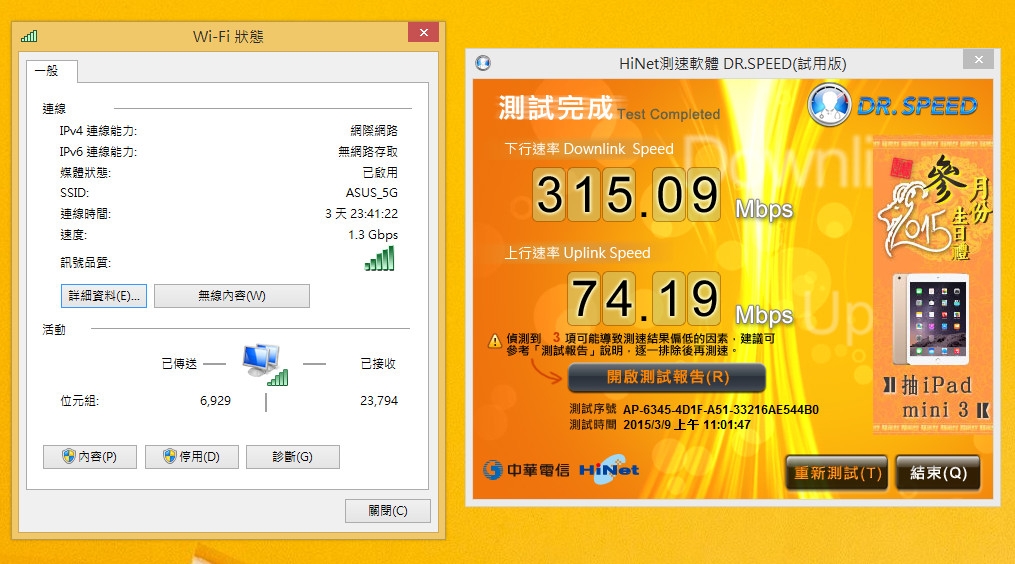
Task: Click 測試完成 Test Completed heading
Action: [x=608, y=107]
